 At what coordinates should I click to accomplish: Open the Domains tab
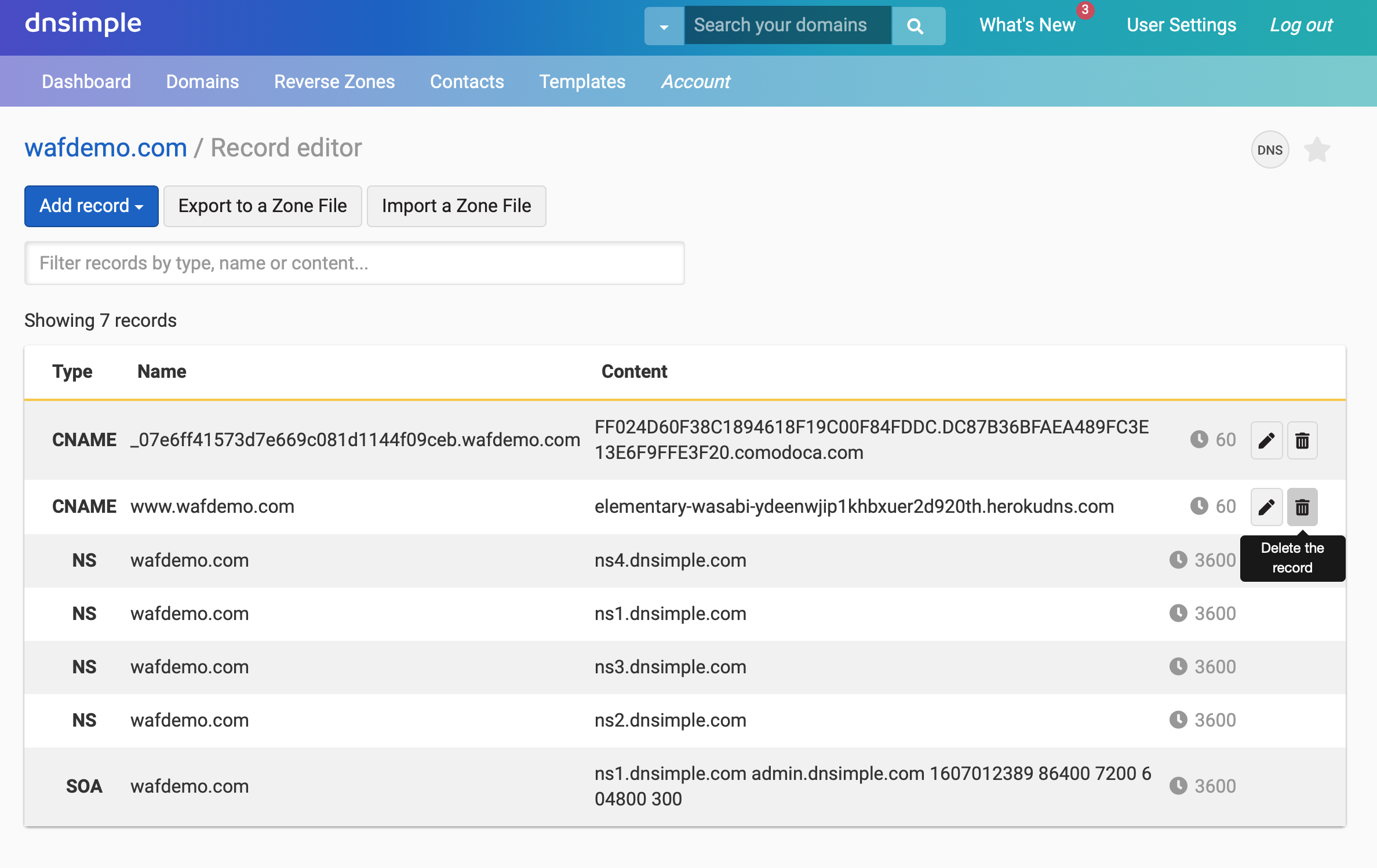point(202,82)
